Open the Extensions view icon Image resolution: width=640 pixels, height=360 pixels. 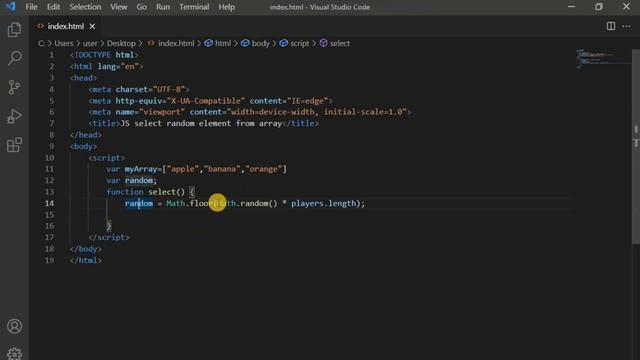coord(14,145)
